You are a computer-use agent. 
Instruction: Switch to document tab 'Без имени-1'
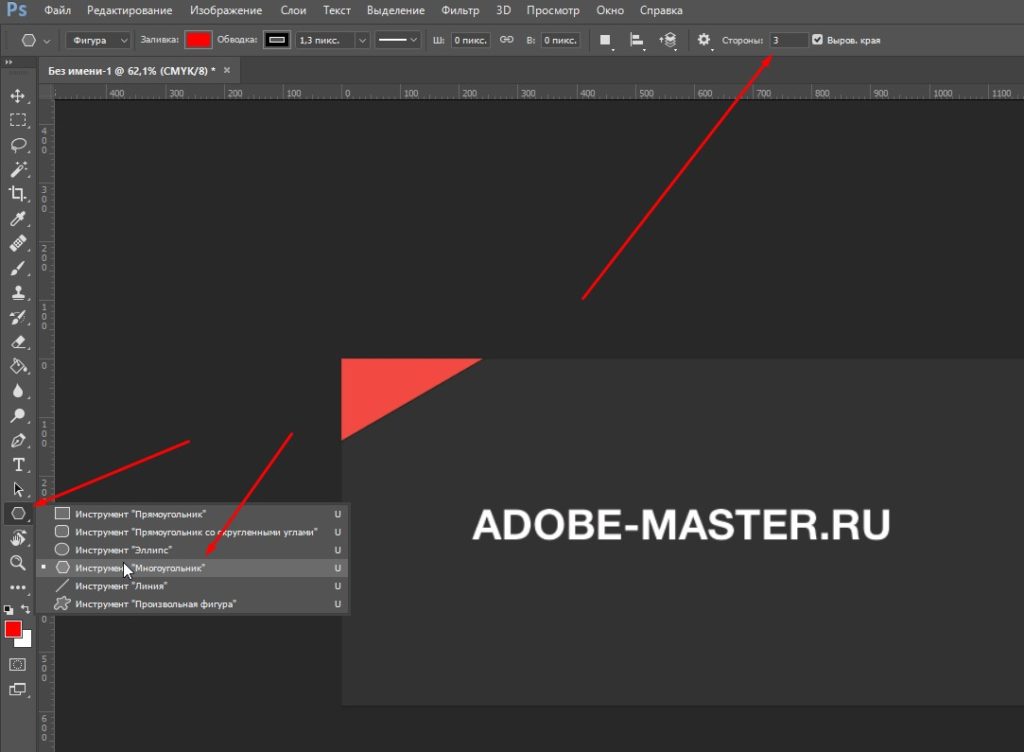point(131,70)
